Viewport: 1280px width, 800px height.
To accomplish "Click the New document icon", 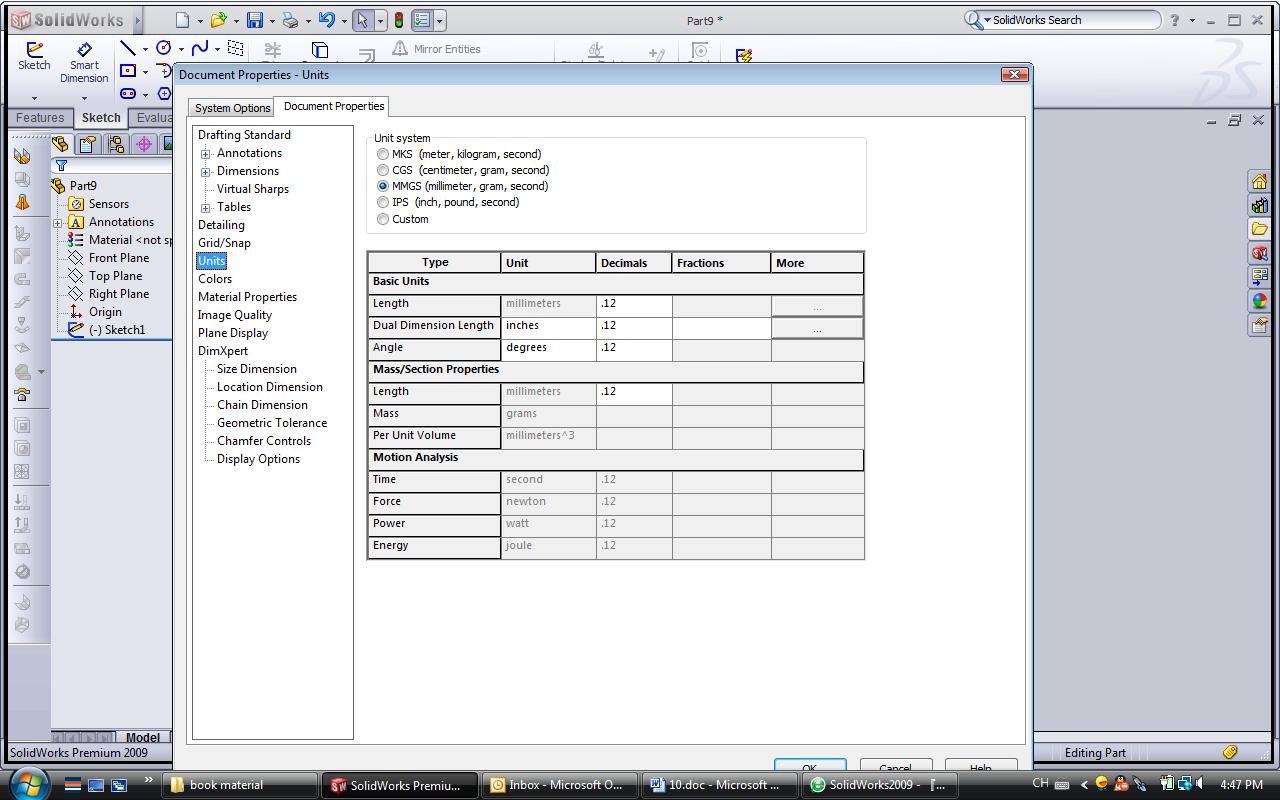I will click(181, 20).
